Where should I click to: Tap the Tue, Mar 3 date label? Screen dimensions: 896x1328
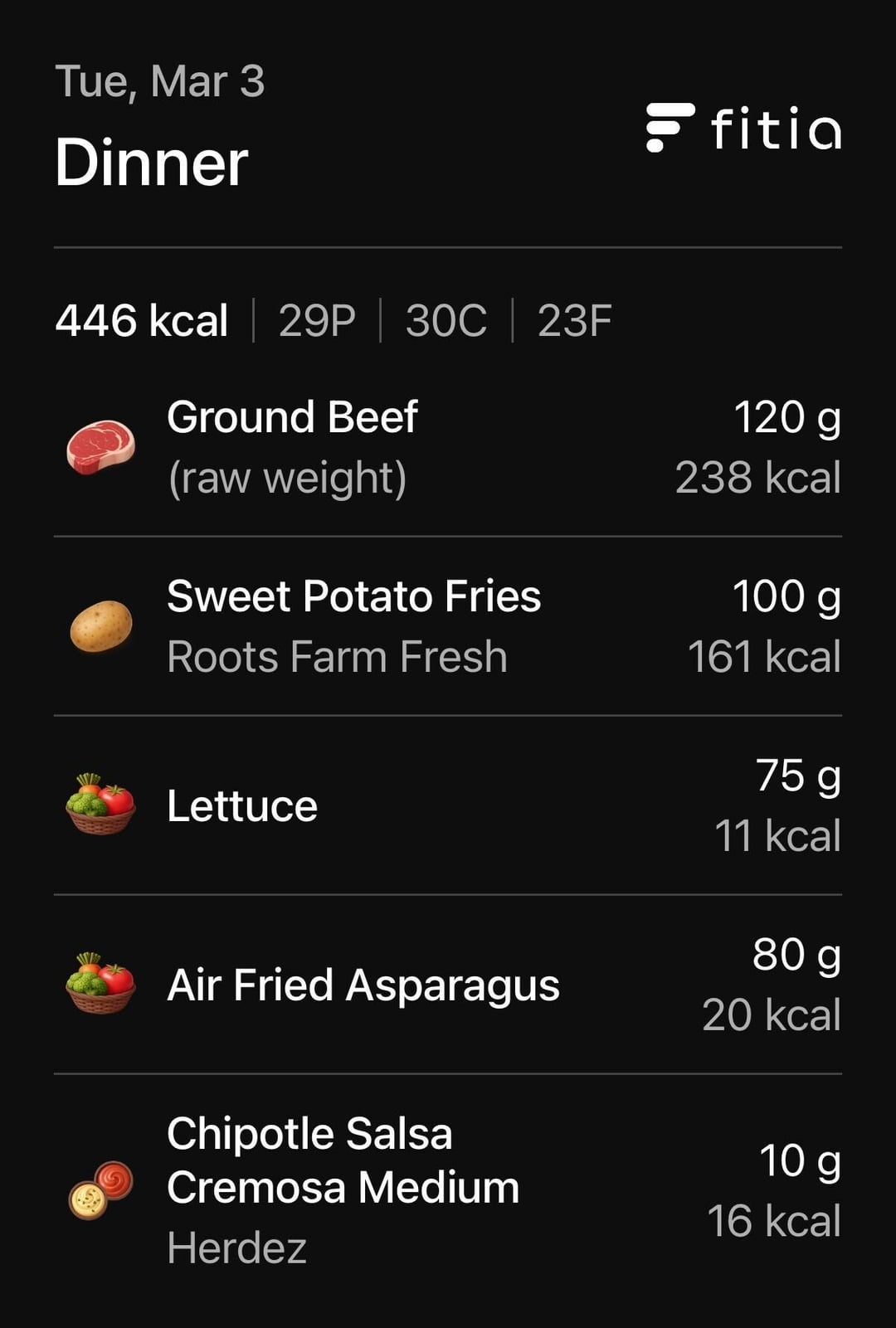pos(159,81)
